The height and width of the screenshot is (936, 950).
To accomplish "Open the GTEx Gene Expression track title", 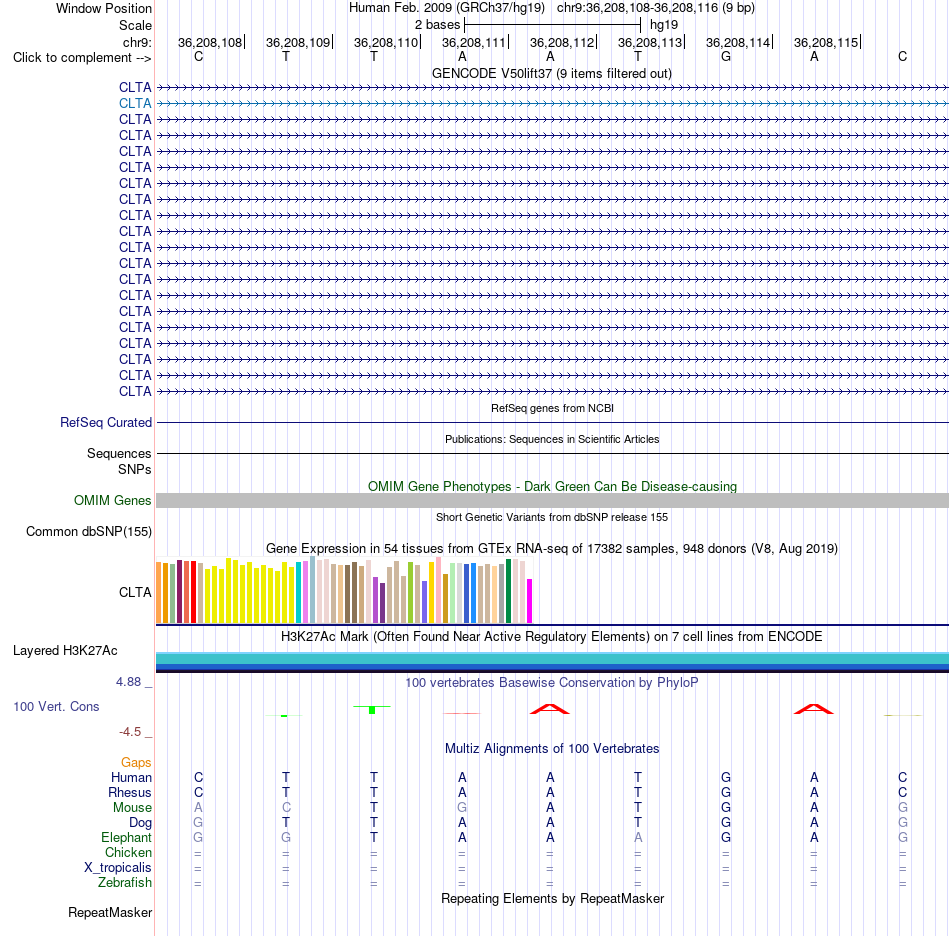I will click(551, 548).
